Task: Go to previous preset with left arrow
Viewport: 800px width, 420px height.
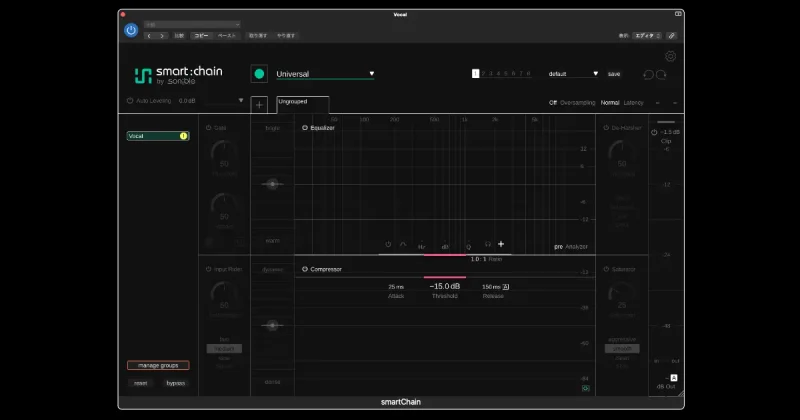Action: pyautogui.click(x=149, y=36)
